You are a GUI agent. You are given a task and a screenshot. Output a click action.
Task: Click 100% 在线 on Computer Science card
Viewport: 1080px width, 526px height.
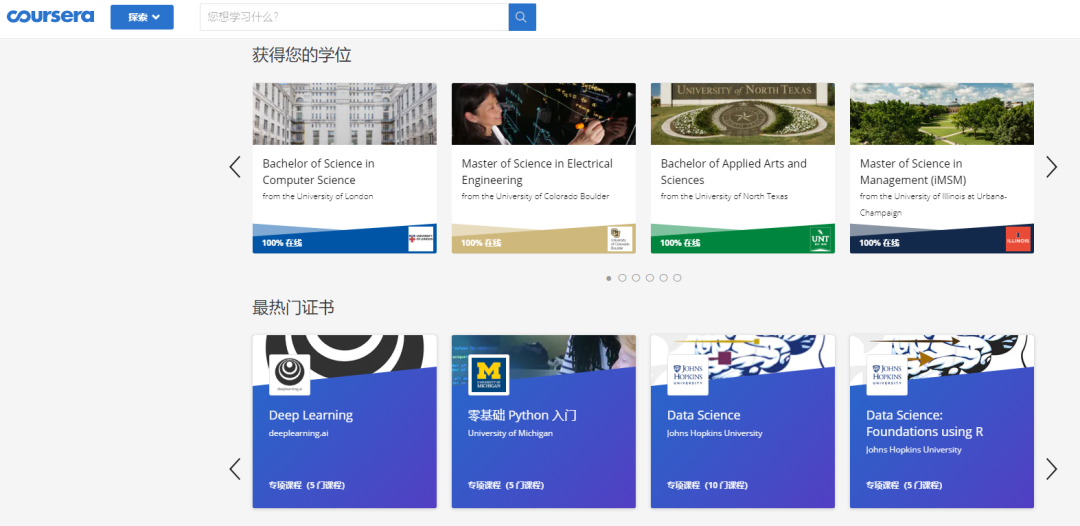pyautogui.click(x=282, y=243)
